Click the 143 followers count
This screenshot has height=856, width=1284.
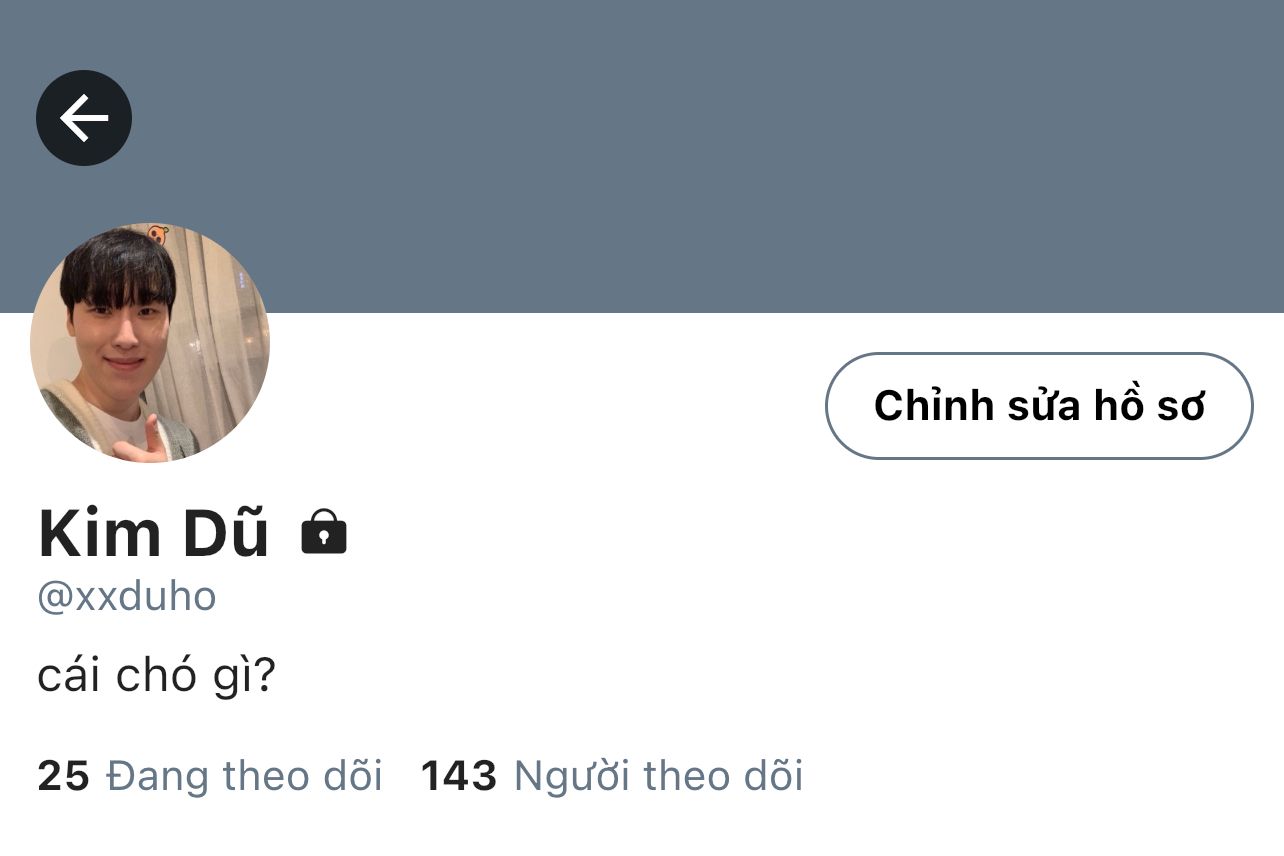click(459, 776)
